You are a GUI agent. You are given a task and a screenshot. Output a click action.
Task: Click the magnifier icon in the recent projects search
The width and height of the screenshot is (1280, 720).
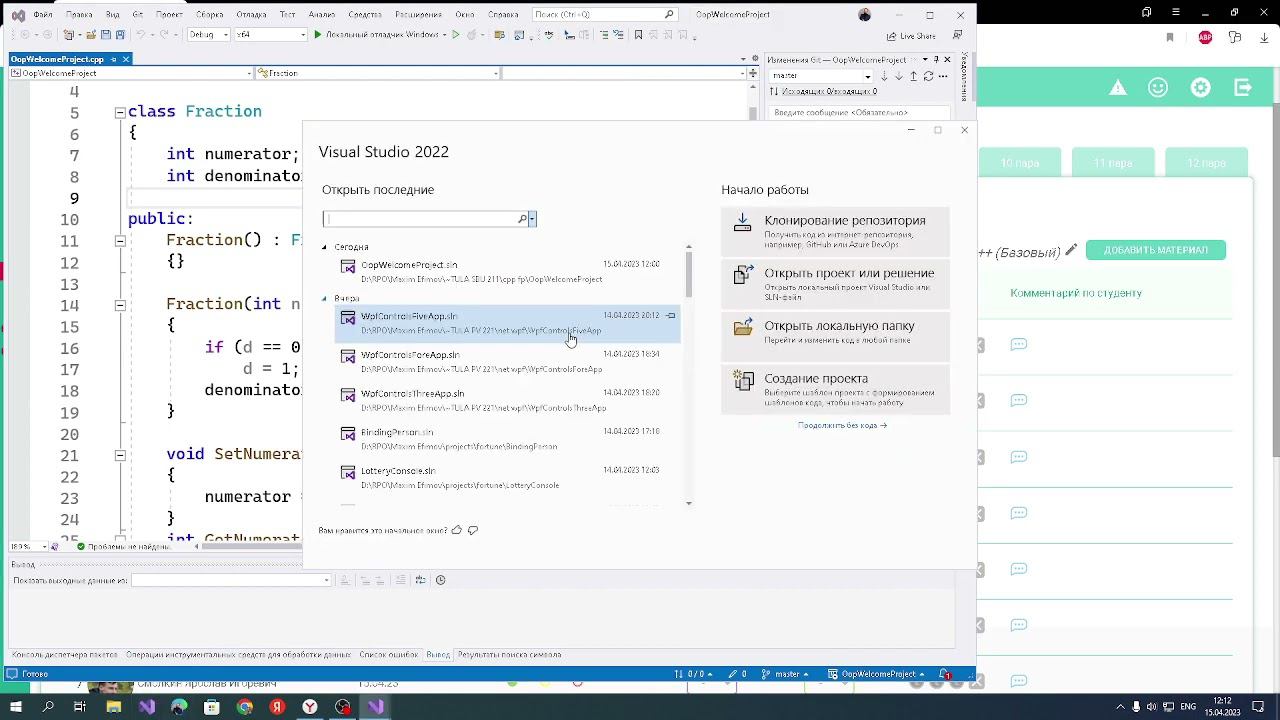(522, 219)
